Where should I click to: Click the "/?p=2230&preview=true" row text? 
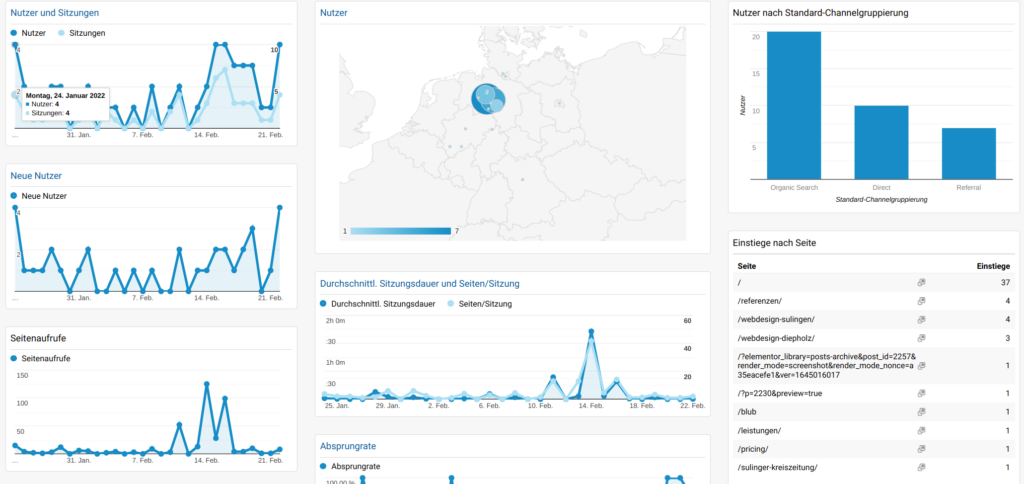point(781,393)
